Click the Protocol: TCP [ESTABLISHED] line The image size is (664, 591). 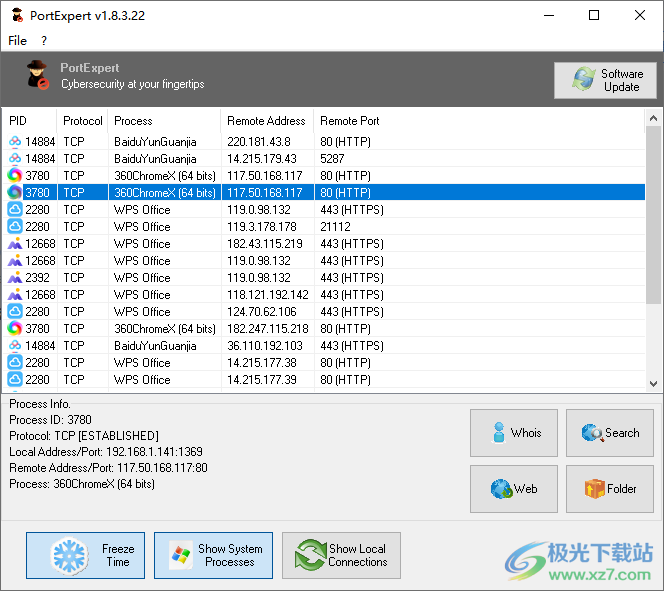tap(84, 436)
